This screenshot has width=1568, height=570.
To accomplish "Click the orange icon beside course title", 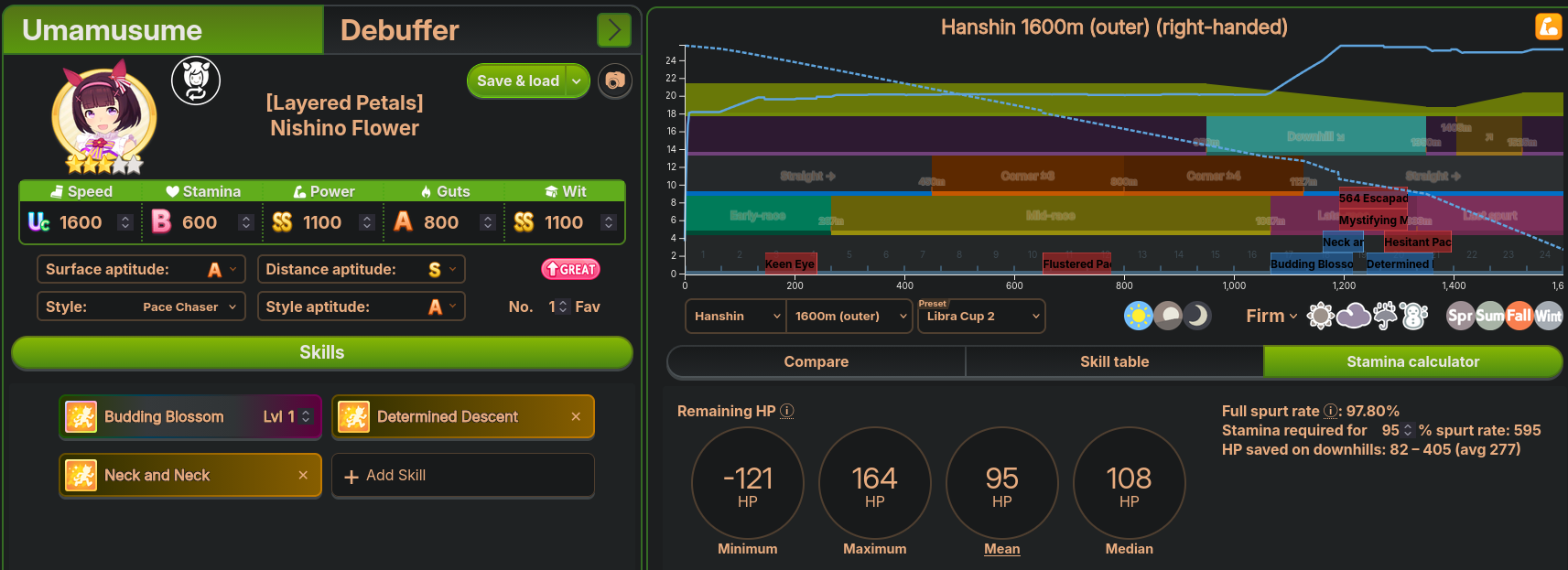I will point(1548,27).
